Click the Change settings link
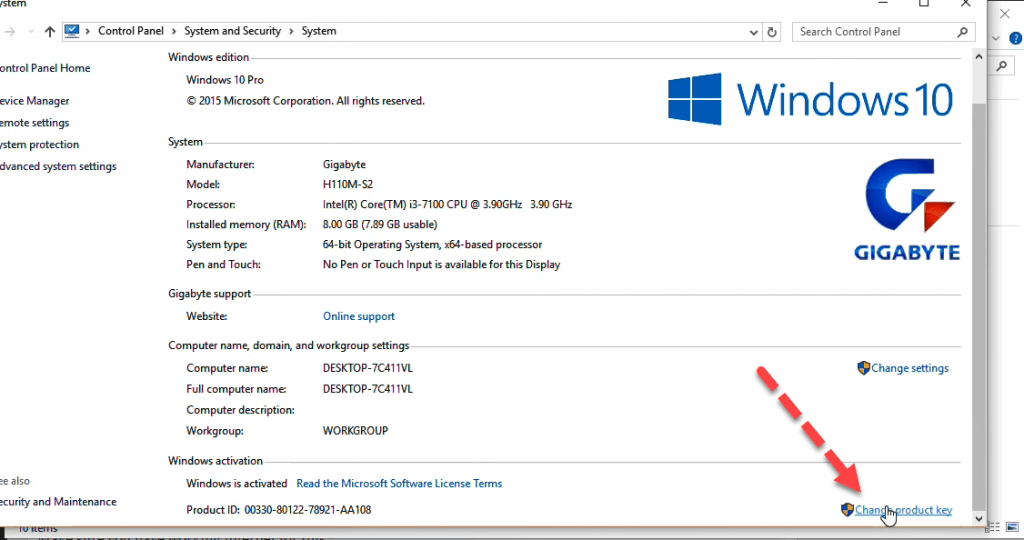Viewport: 1024px width, 540px height. [x=910, y=368]
